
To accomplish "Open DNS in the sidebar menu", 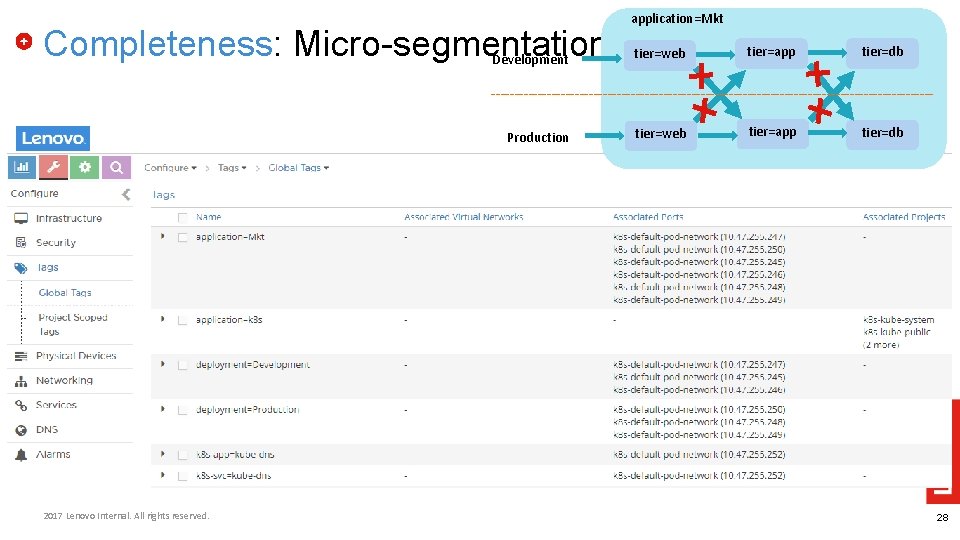I will tap(47, 430).
